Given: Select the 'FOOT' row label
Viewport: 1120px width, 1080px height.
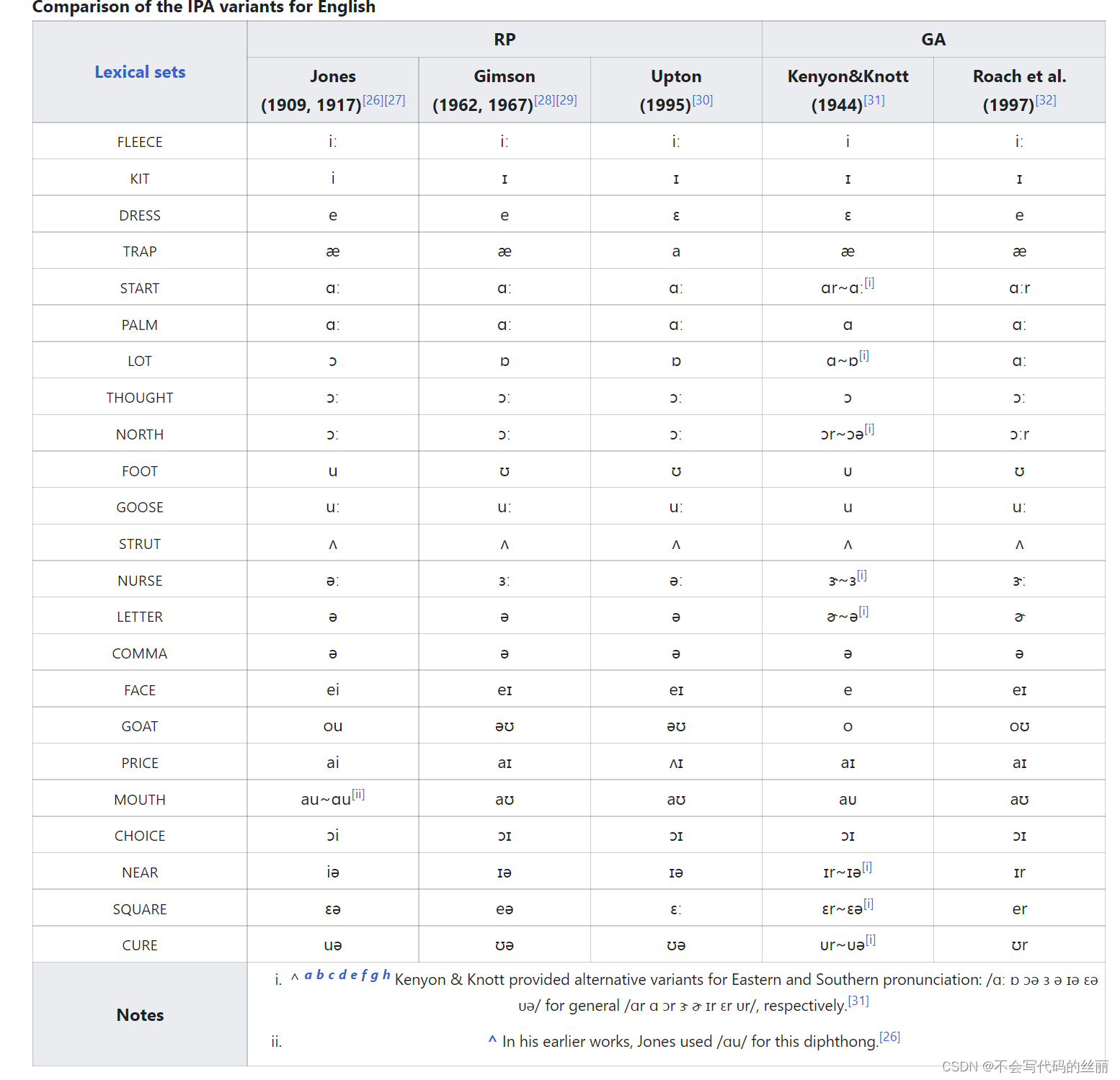Looking at the screenshot, I should [x=140, y=471].
